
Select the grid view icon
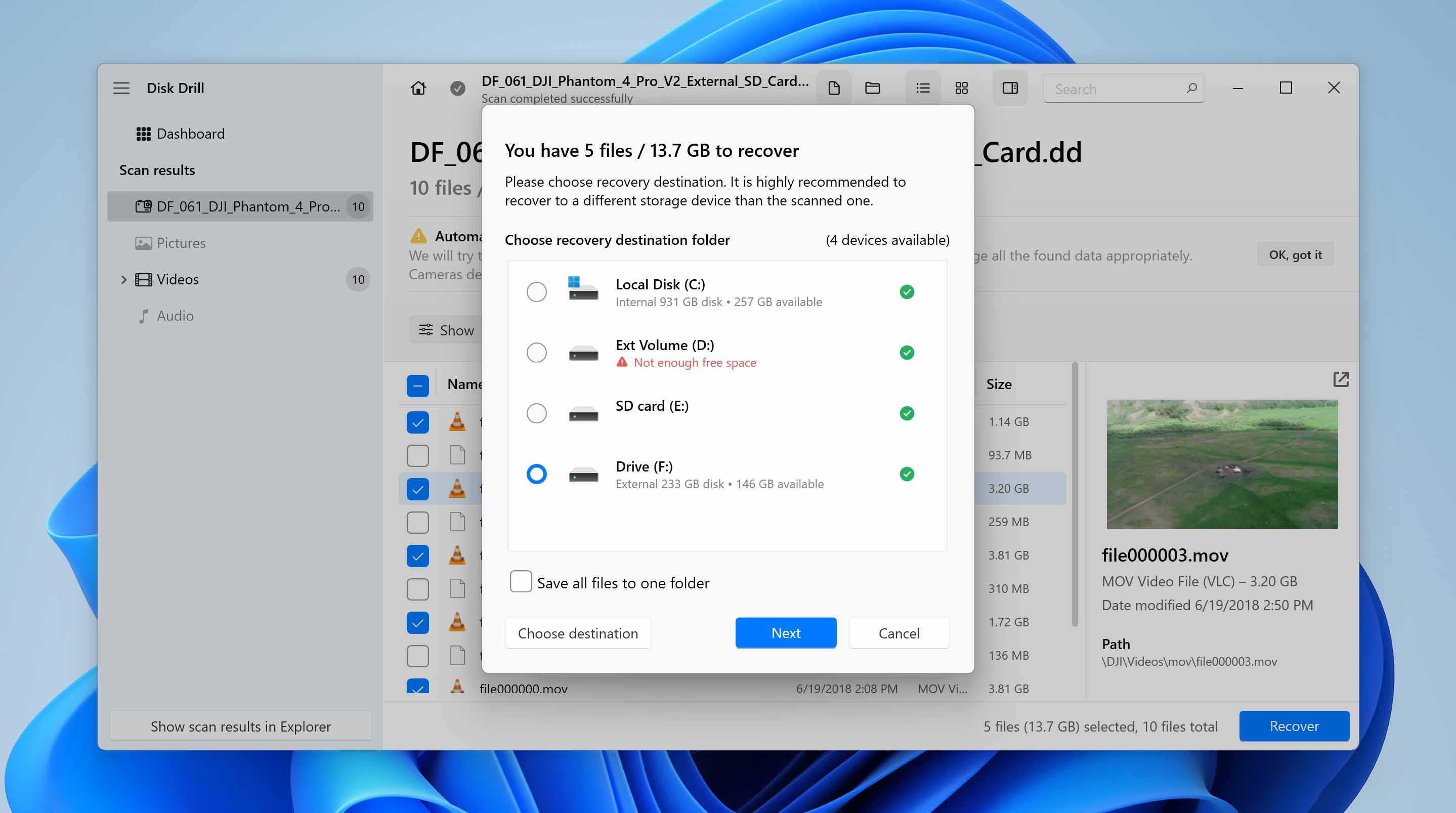click(x=961, y=88)
